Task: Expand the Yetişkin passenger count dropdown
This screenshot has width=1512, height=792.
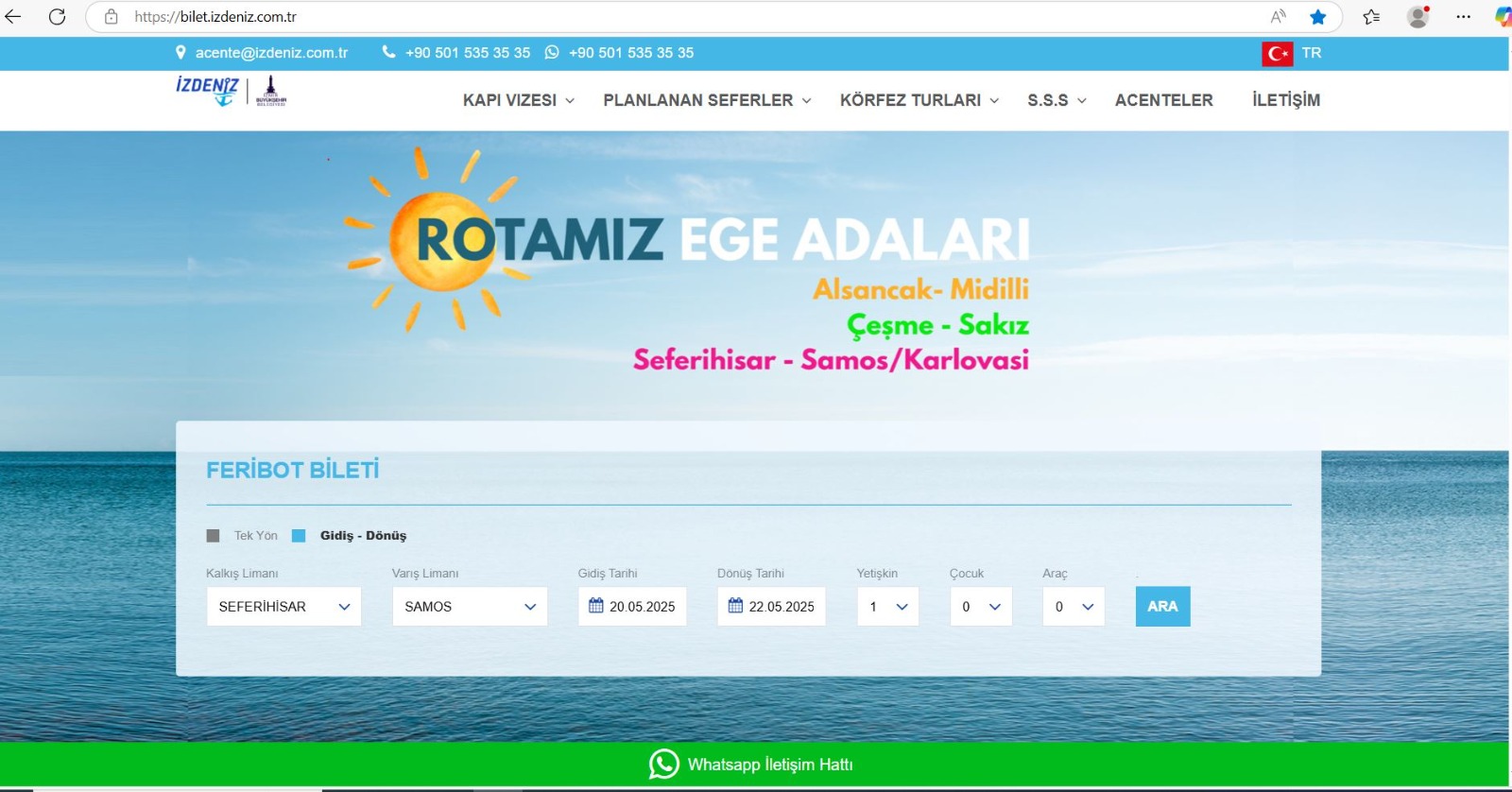Action: 887,607
